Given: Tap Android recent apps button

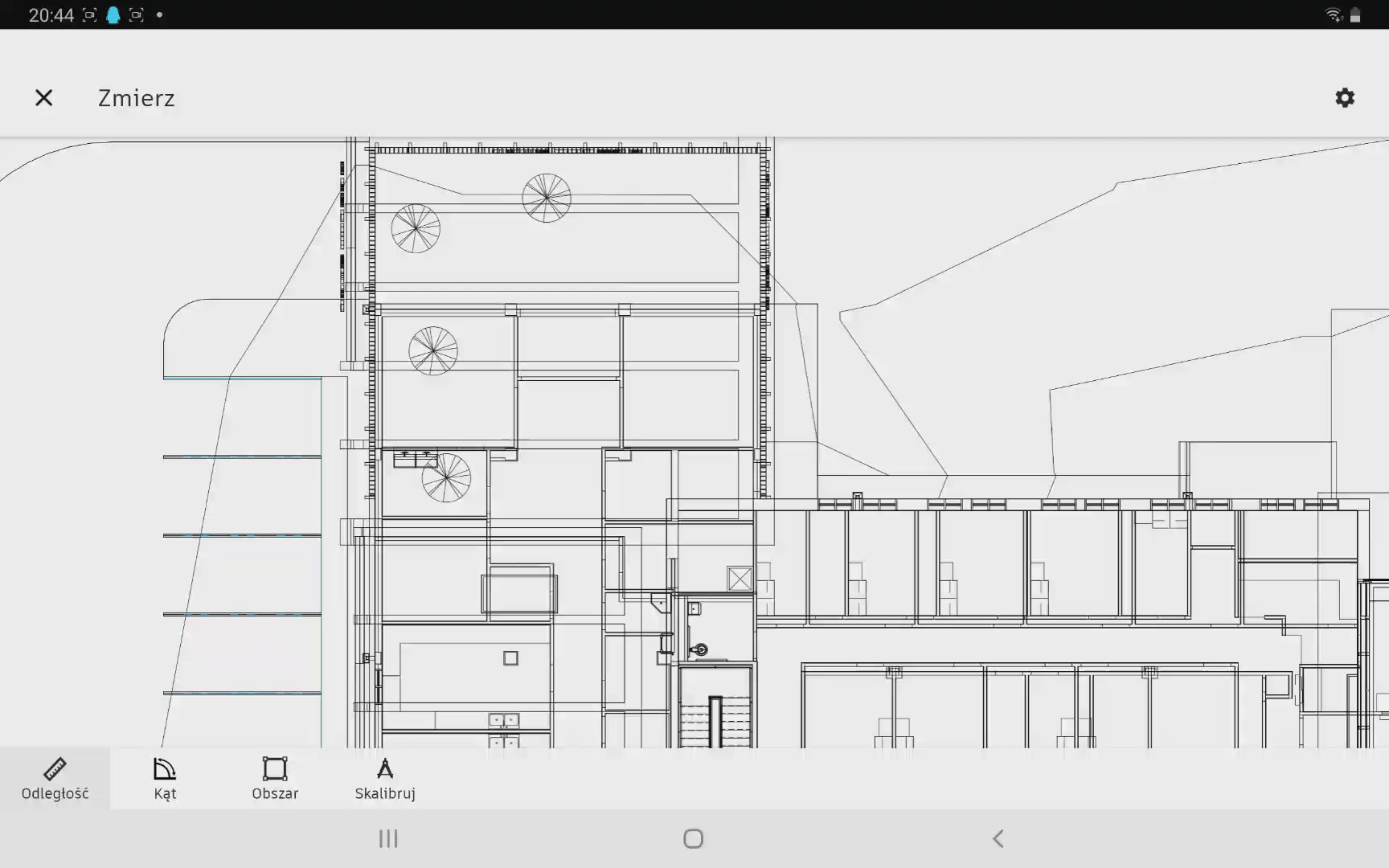Looking at the screenshot, I should tap(388, 839).
